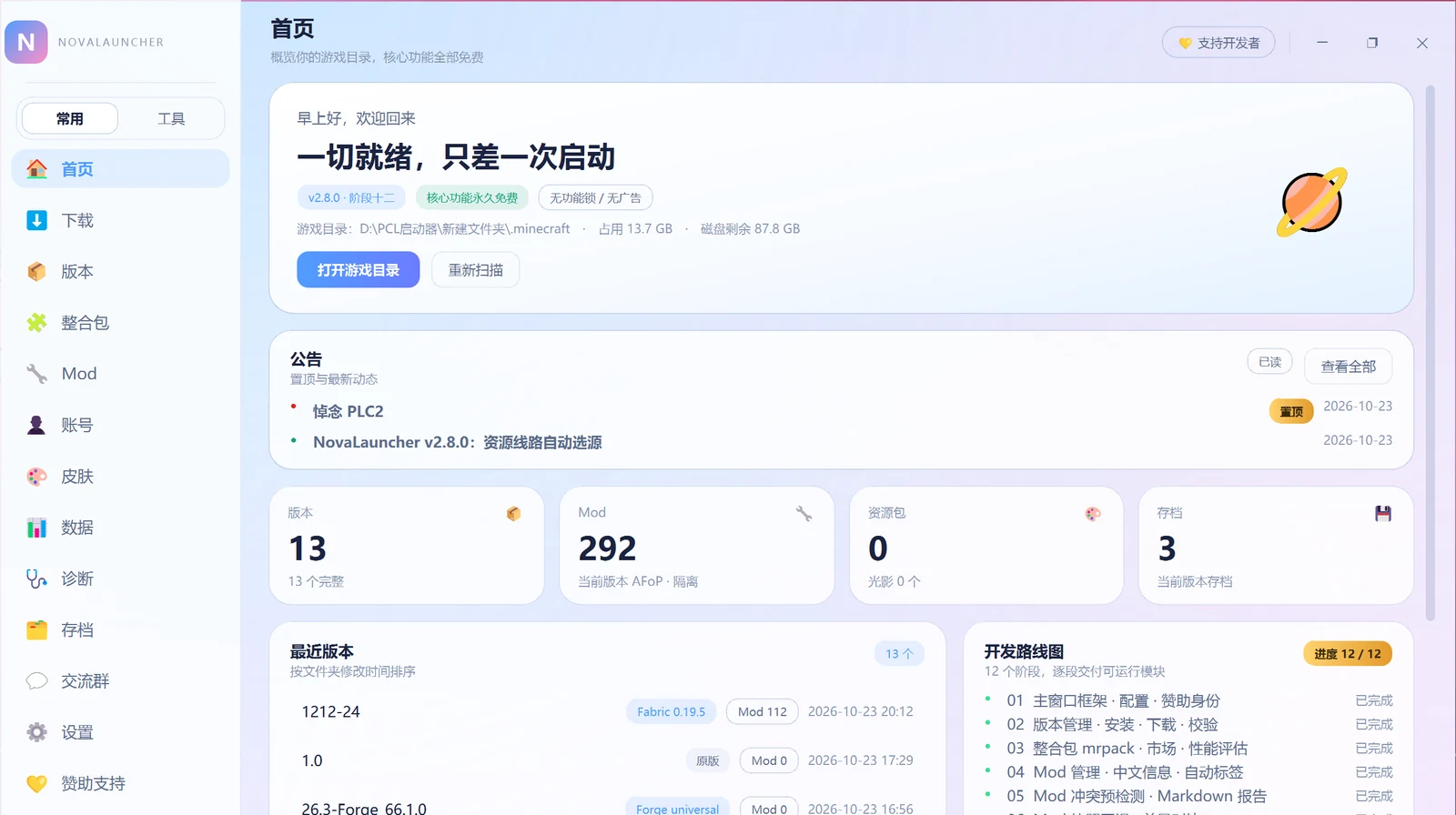Click the wrench icon in the Mod 292 card
The image size is (1456, 815).
coord(804,514)
